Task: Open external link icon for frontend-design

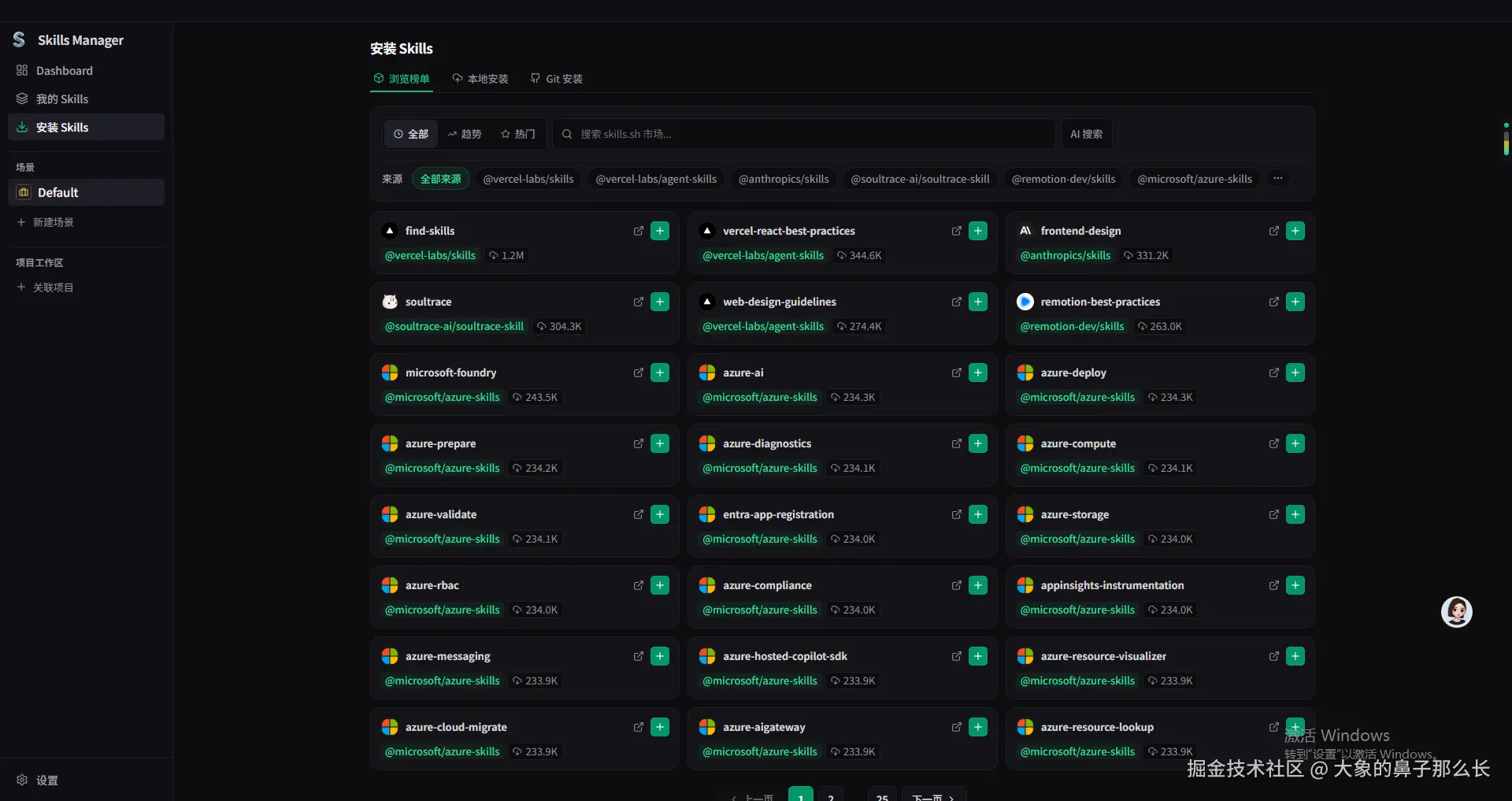Action: point(1273,231)
